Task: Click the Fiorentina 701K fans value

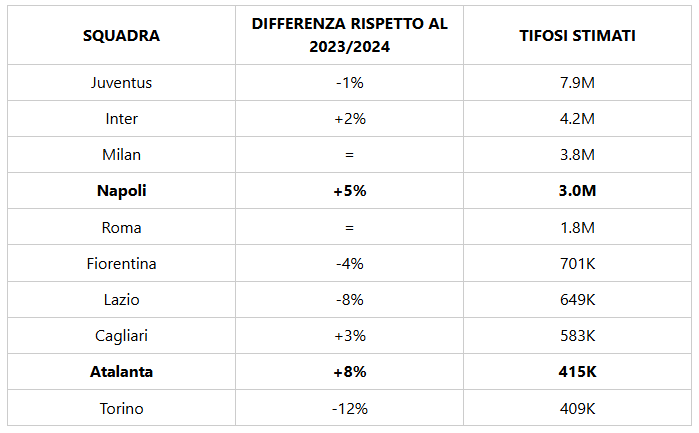Action: point(578,263)
